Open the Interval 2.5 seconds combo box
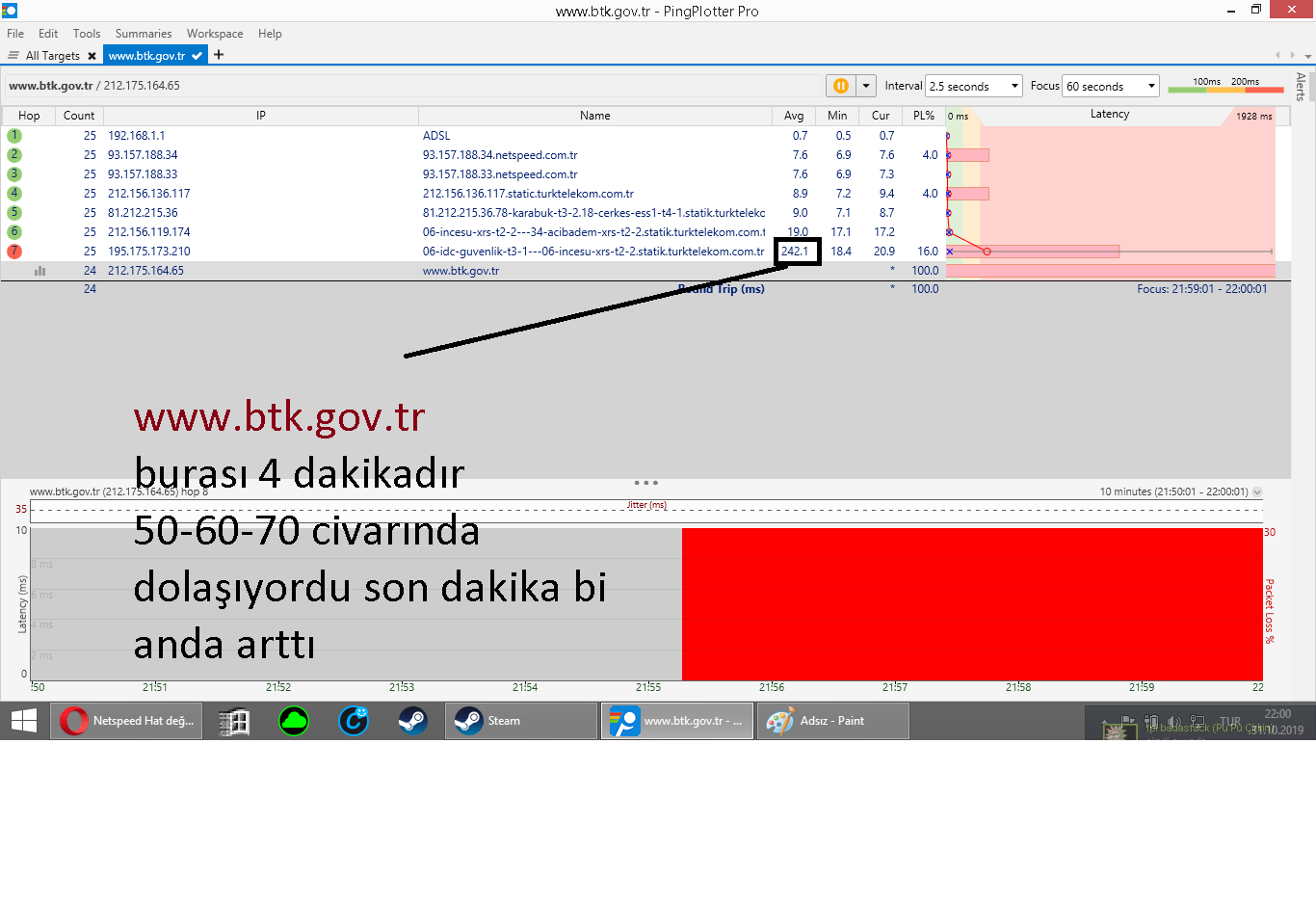The width and height of the screenshot is (1316, 903). [973, 86]
